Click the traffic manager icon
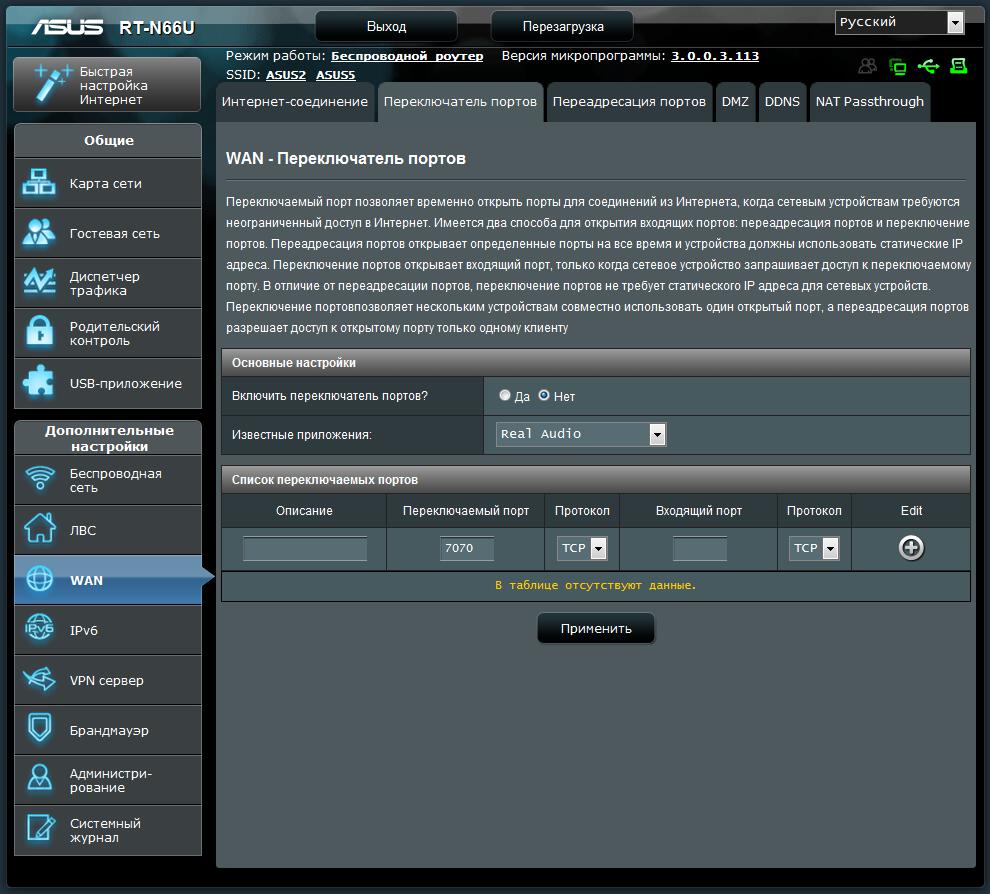The width and height of the screenshot is (990, 894). pos(39,282)
